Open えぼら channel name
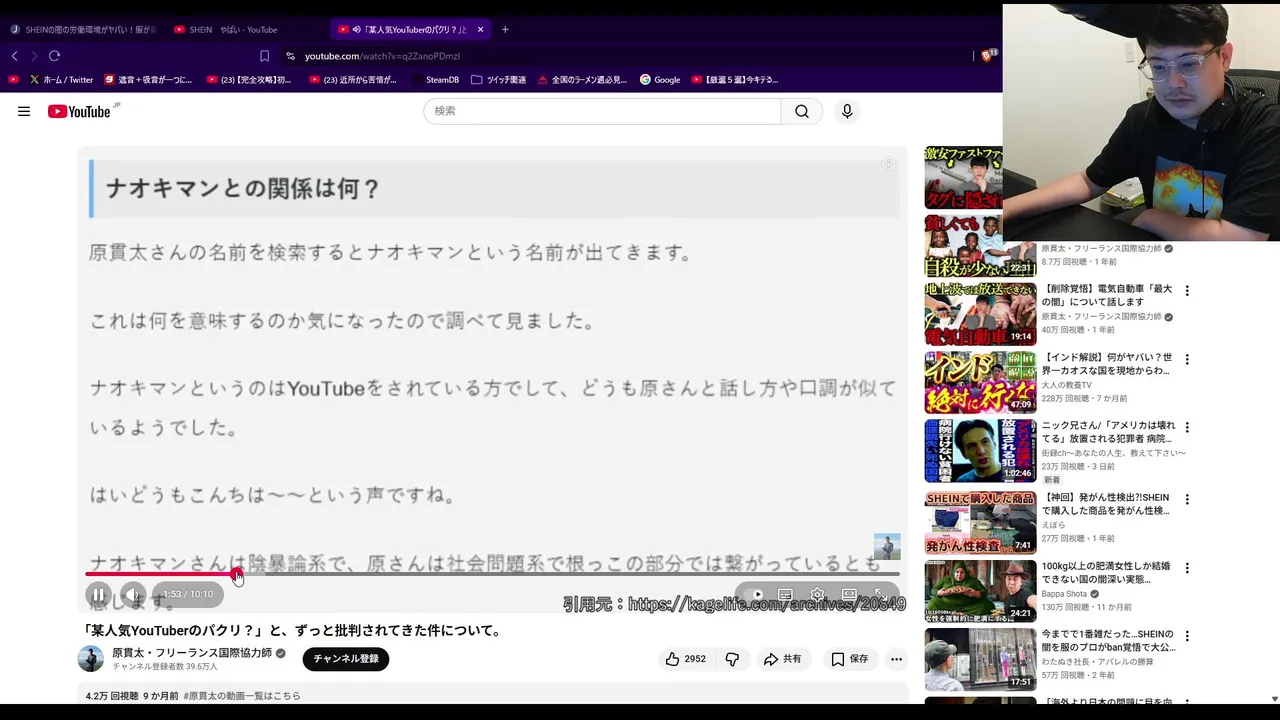Screen dimensions: 1280x720 pos(1054,525)
